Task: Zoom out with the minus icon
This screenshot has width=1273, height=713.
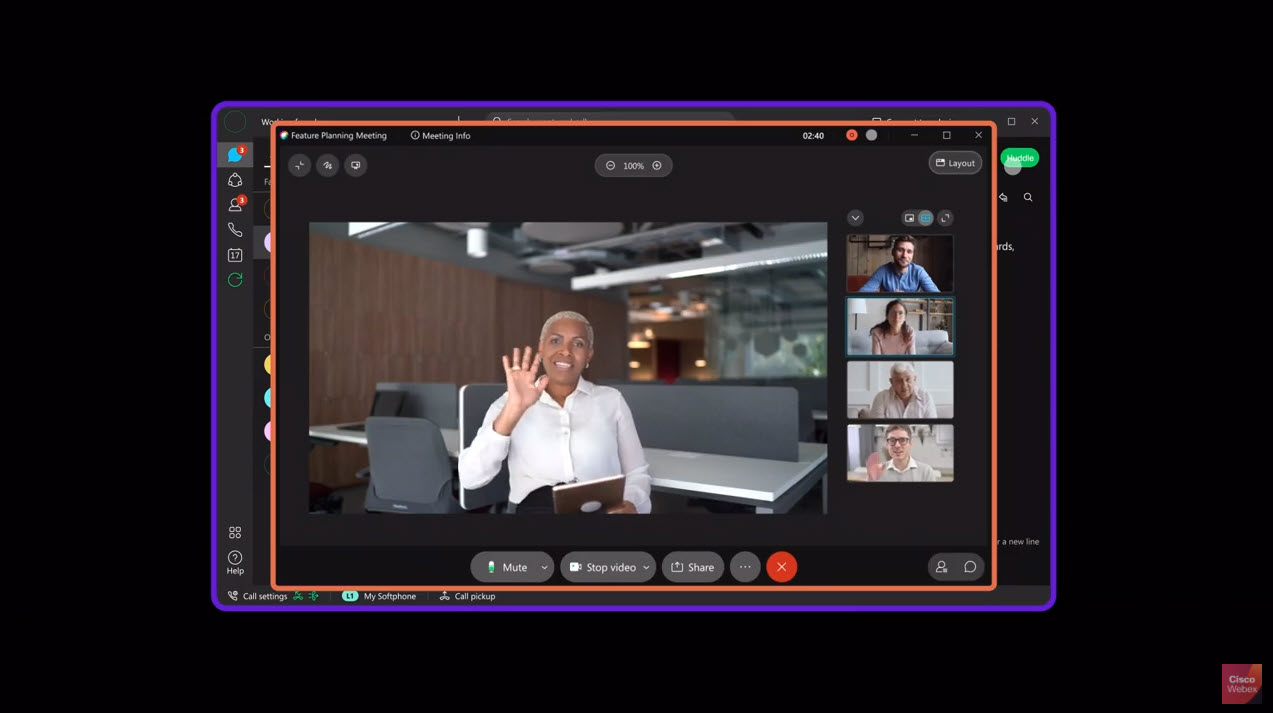Action: tap(611, 166)
